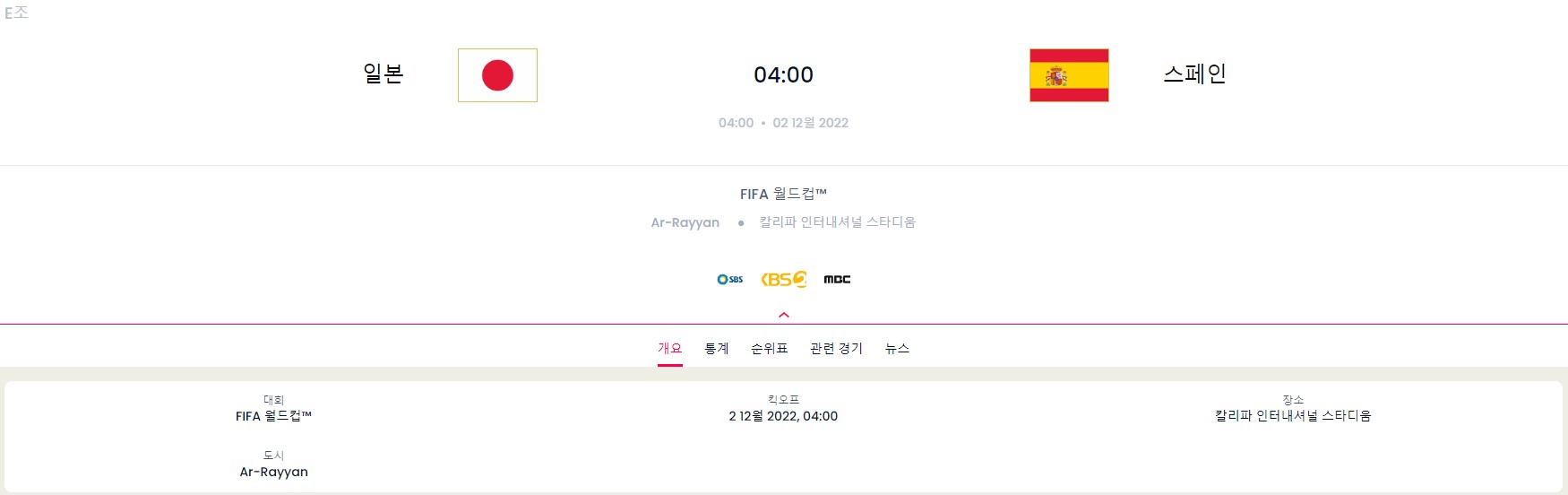The width and height of the screenshot is (1568, 495).
Task: Collapse match details with pink chevron
Action: click(x=784, y=315)
